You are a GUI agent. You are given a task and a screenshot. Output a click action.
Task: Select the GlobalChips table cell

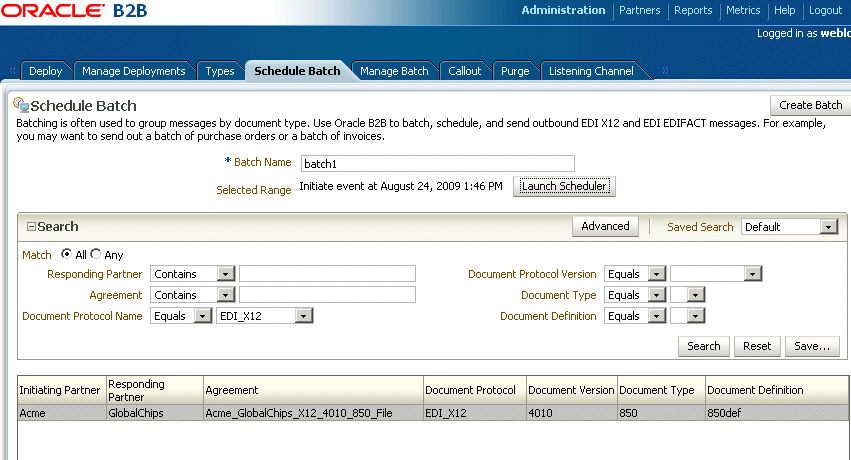click(155, 413)
